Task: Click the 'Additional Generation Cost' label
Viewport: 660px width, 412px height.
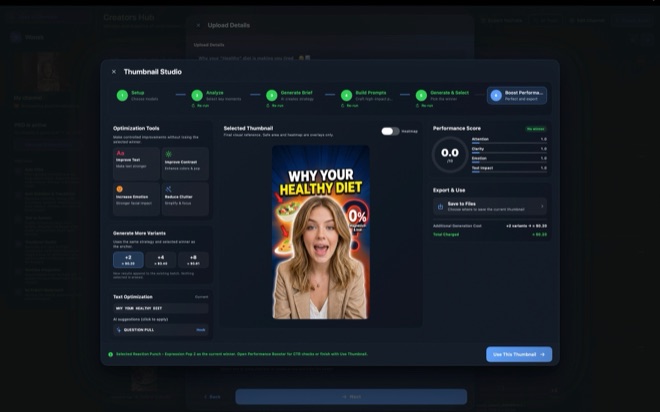Action: coord(457,226)
